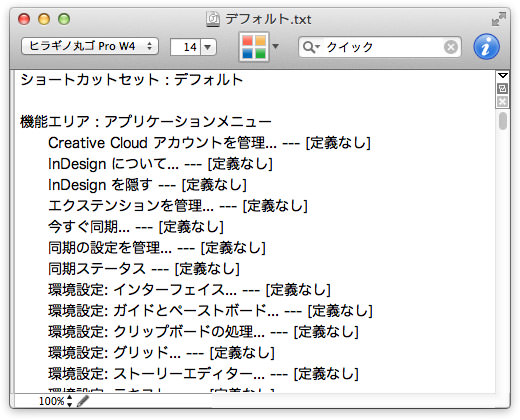This screenshot has width=520, height=420.
Task: Click the font size field showing 14
Action: [185, 47]
